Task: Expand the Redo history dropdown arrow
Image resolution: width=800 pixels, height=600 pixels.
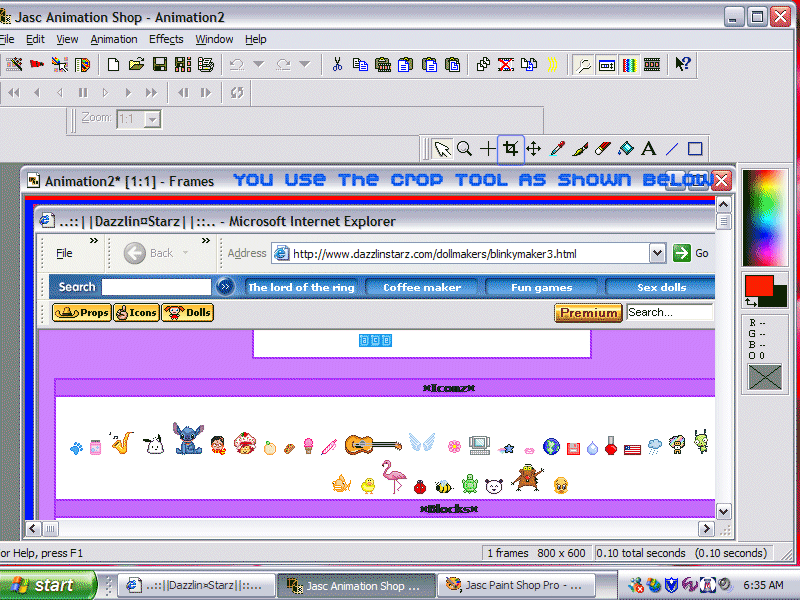Action: tap(305, 64)
